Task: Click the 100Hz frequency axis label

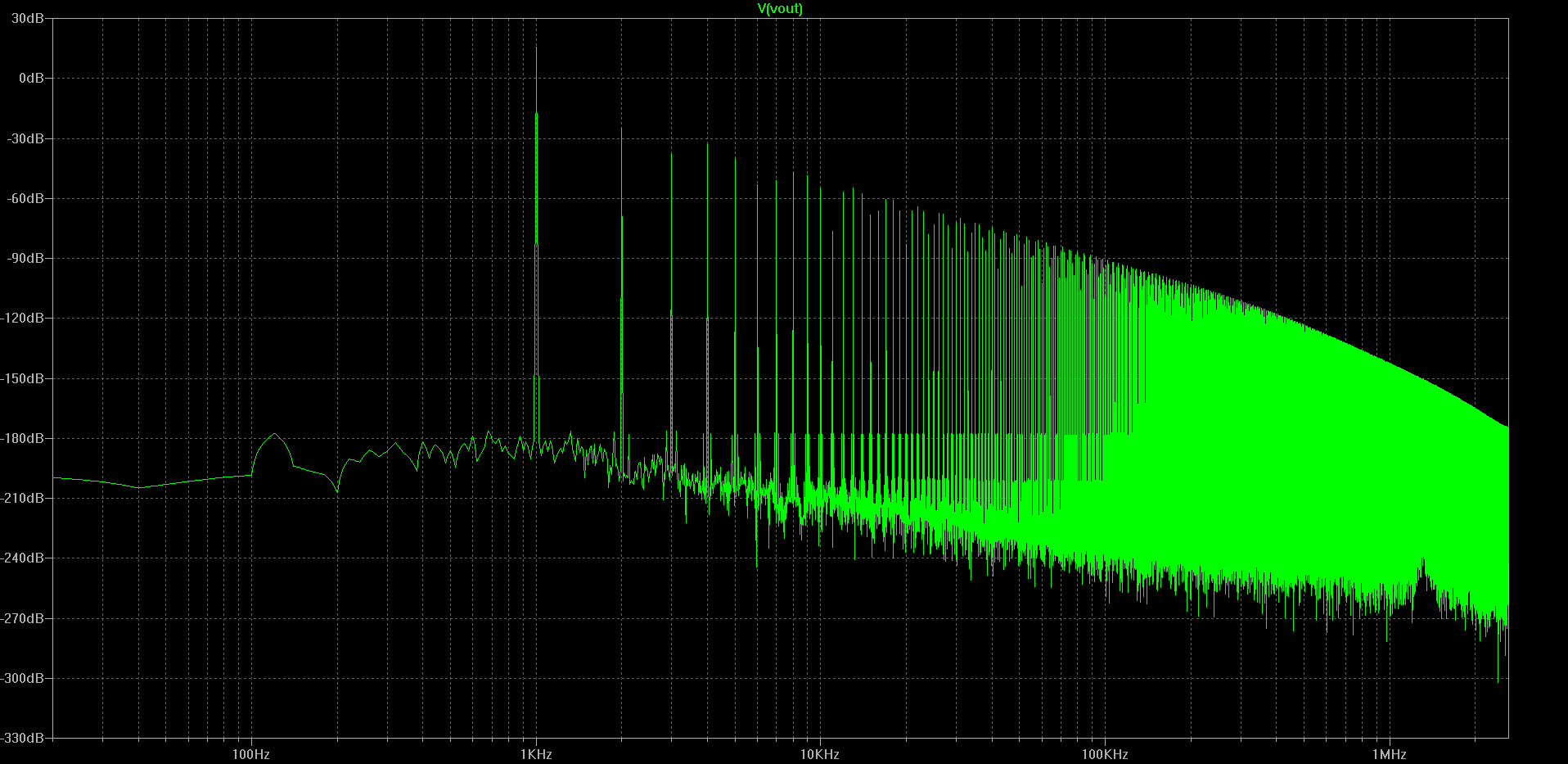Action: click(x=251, y=754)
